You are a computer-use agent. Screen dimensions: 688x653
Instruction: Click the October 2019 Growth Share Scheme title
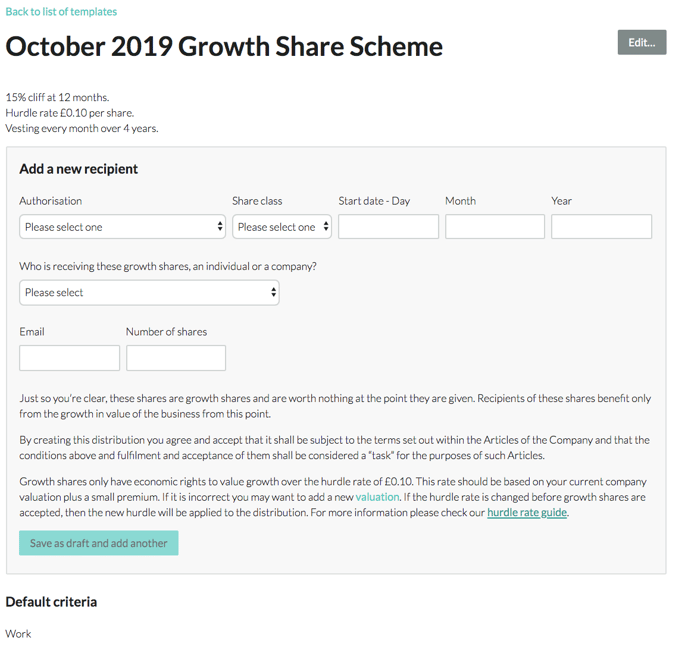[224, 46]
